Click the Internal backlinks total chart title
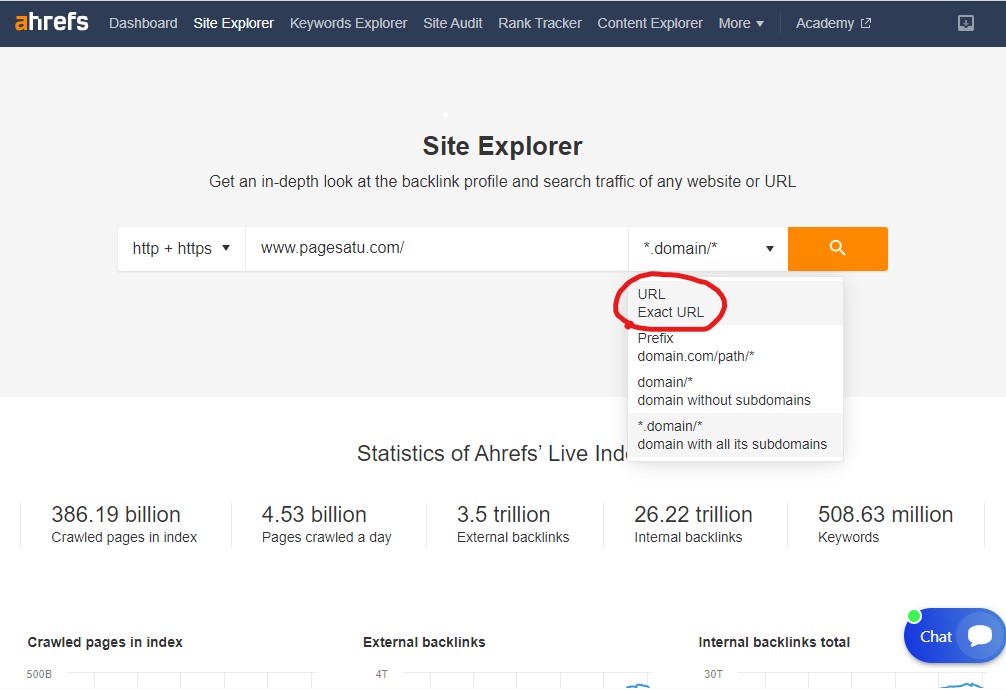This screenshot has width=1006, height=690. coord(774,642)
